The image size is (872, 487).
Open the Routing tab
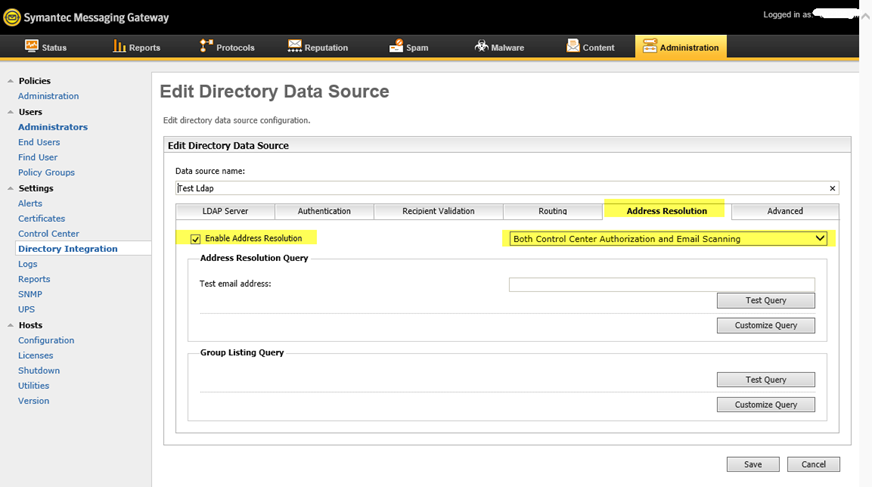pos(553,211)
